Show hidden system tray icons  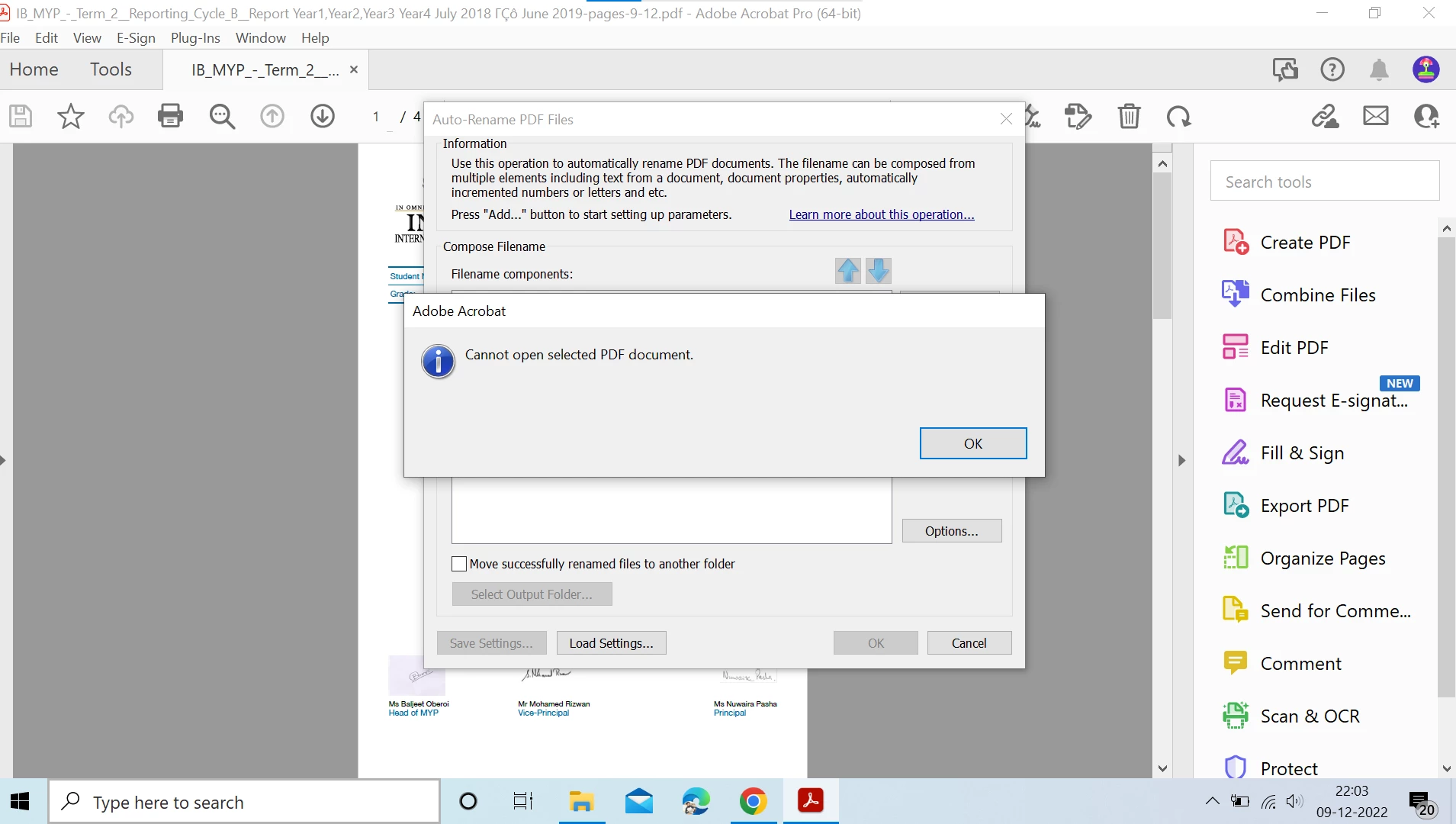[x=1212, y=801]
